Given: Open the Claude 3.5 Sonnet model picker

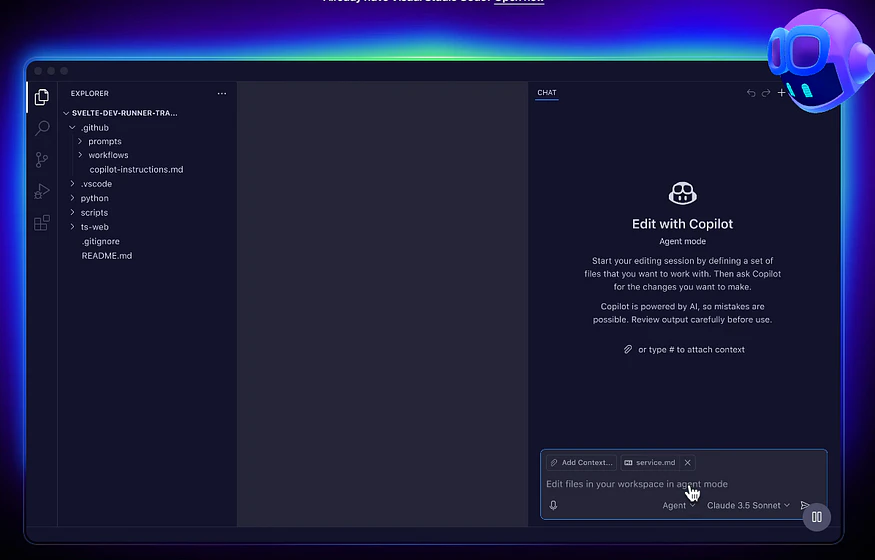Looking at the screenshot, I should coord(748,505).
